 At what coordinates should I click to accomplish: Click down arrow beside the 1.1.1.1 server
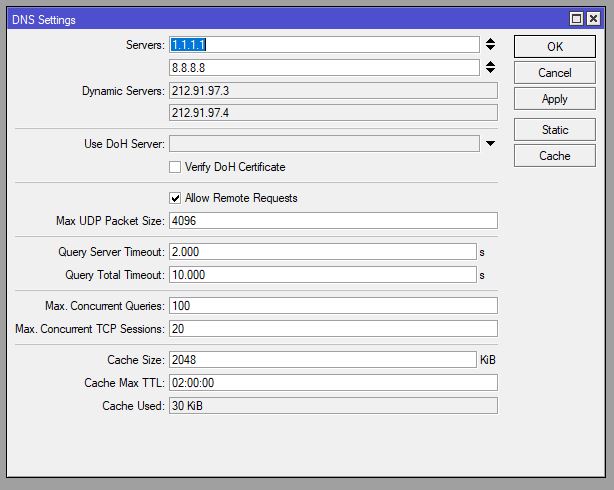point(490,48)
